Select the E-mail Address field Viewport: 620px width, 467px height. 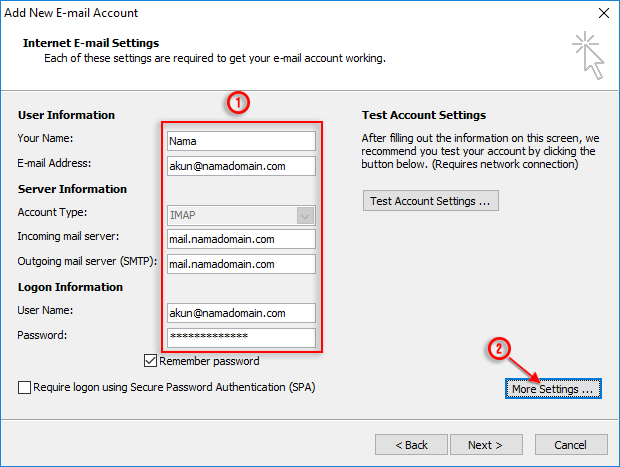tap(241, 166)
